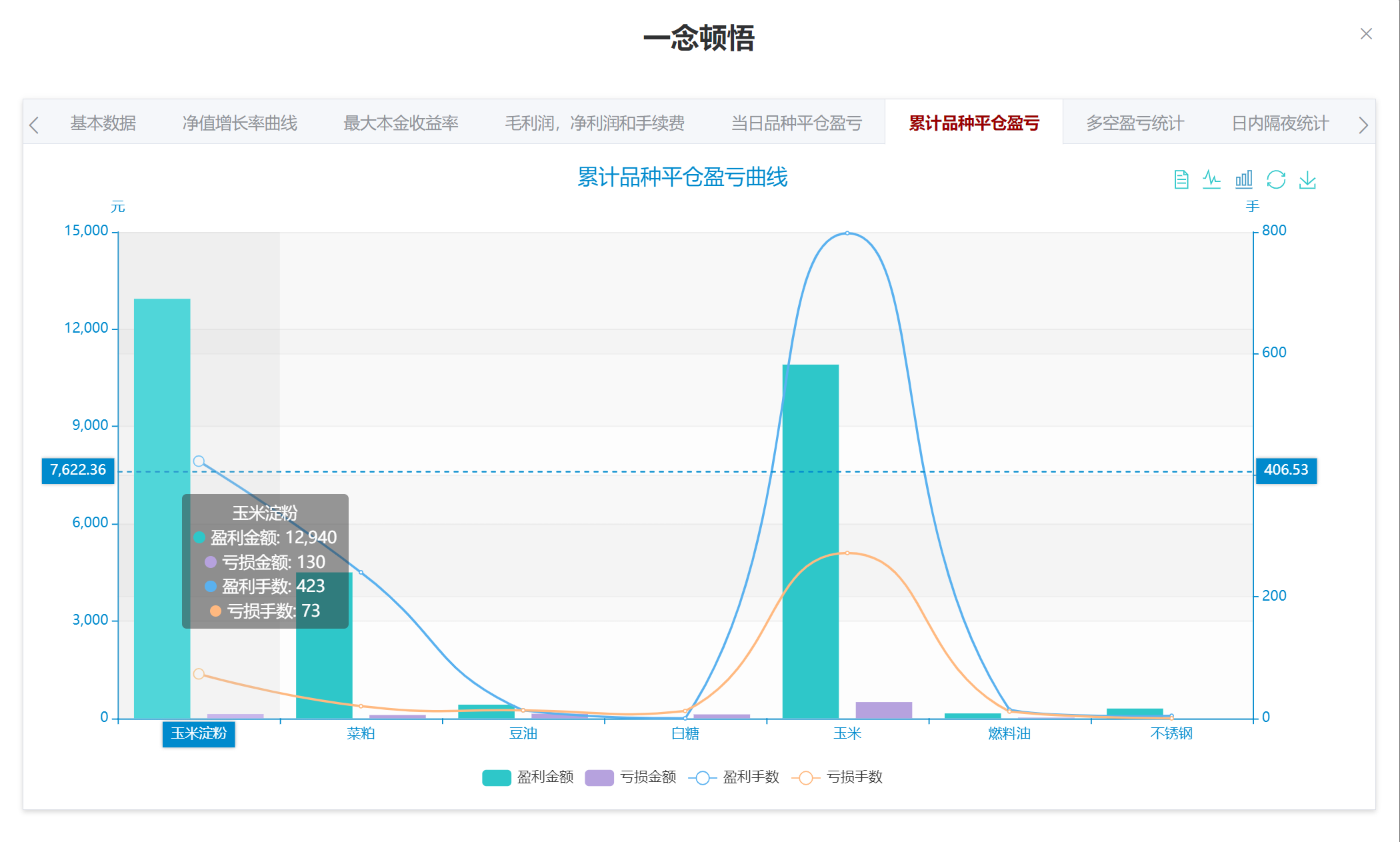The width and height of the screenshot is (1400, 842).
Task: Close the dialog with X icon
Action: (x=1366, y=34)
